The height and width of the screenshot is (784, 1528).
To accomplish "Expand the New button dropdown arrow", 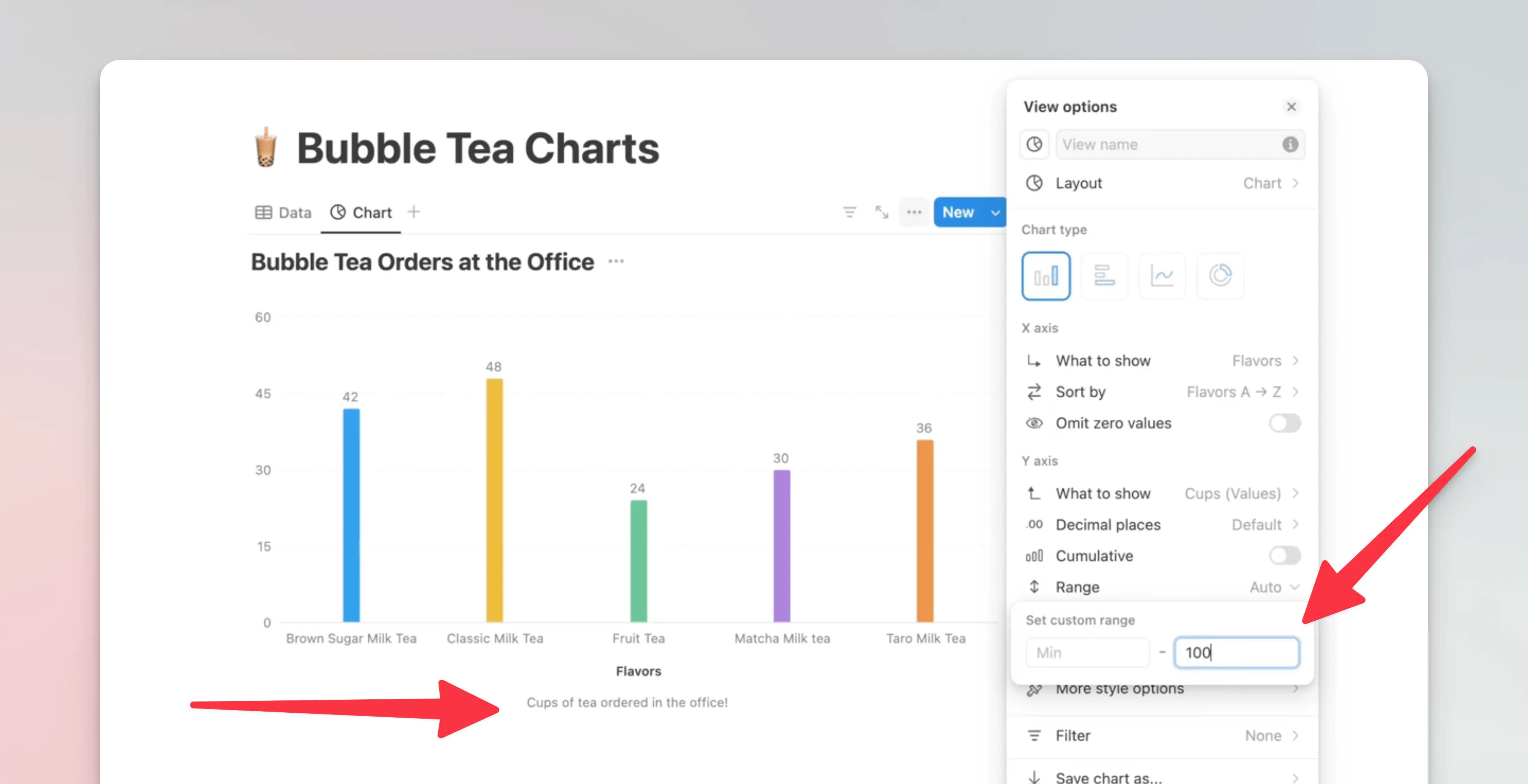I will (x=995, y=212).
